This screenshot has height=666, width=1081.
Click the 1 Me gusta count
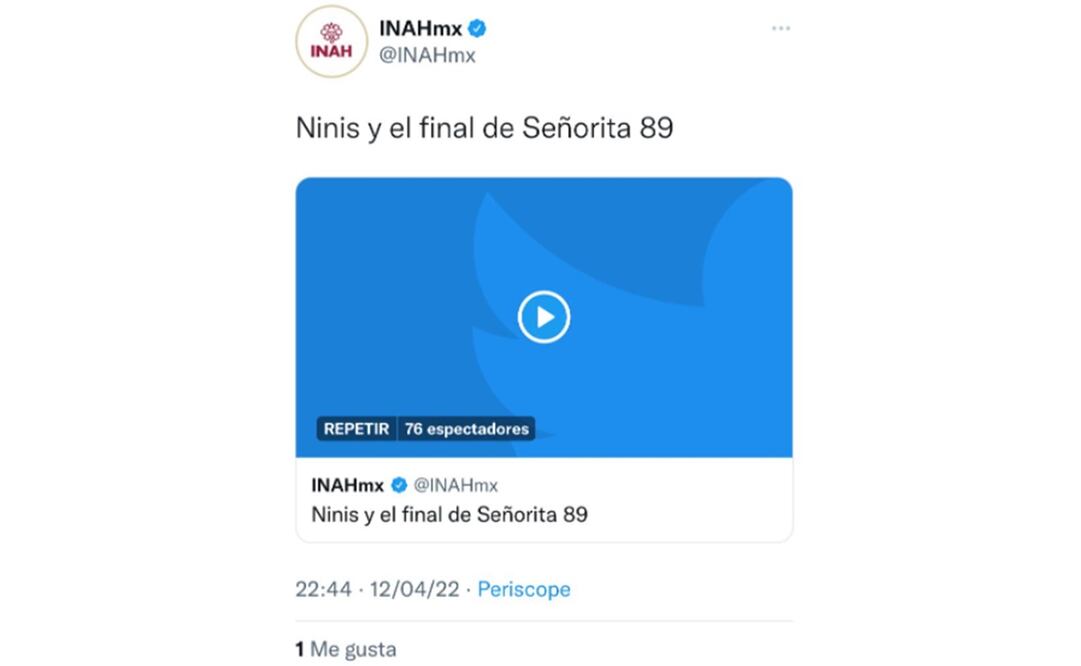345,648
